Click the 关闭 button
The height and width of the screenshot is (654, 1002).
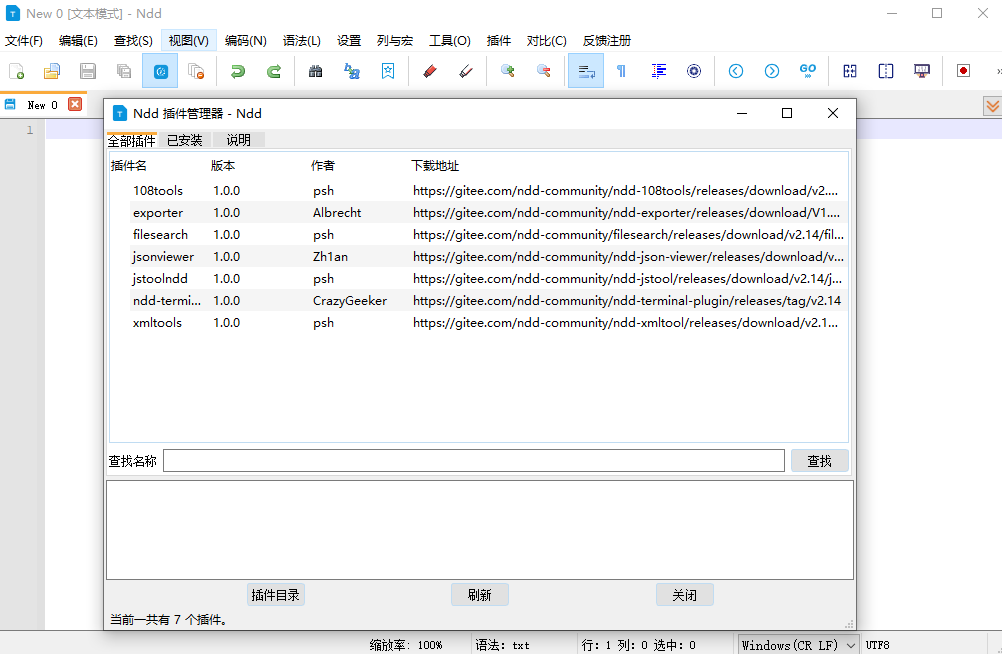pyautogui.click(x=684, y=595)
